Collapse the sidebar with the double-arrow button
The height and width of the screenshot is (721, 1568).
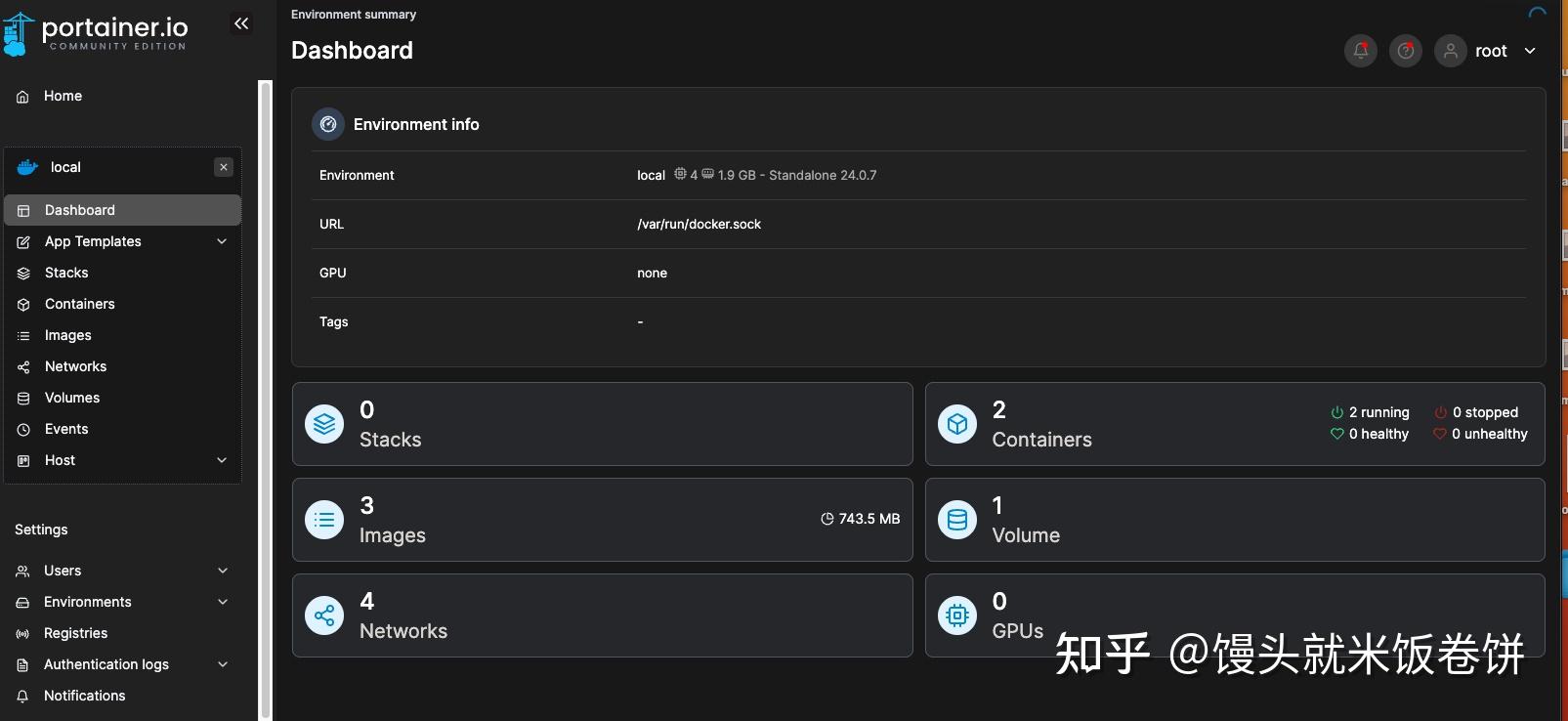click(241, 22)
